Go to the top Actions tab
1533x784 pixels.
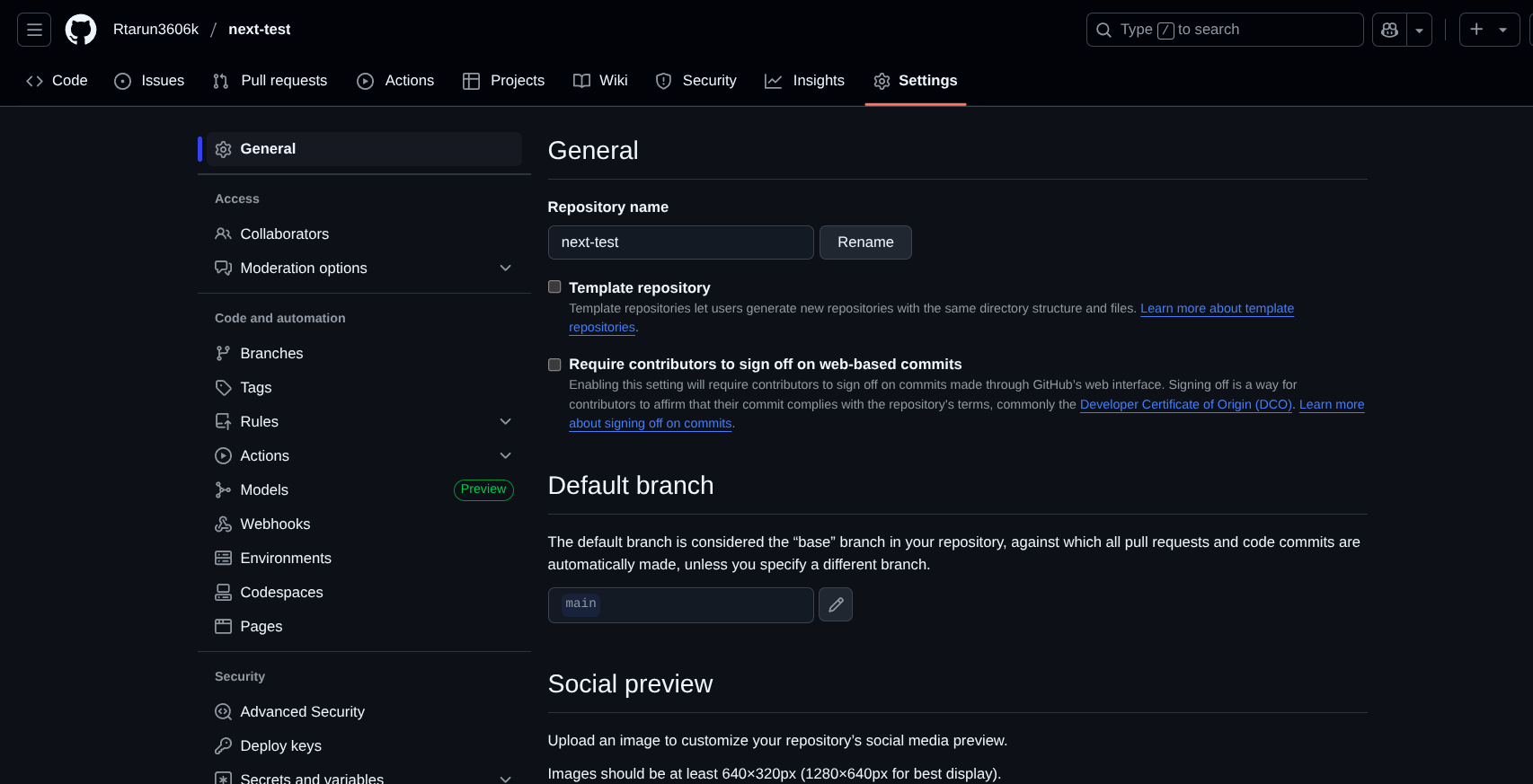[395, 81]
